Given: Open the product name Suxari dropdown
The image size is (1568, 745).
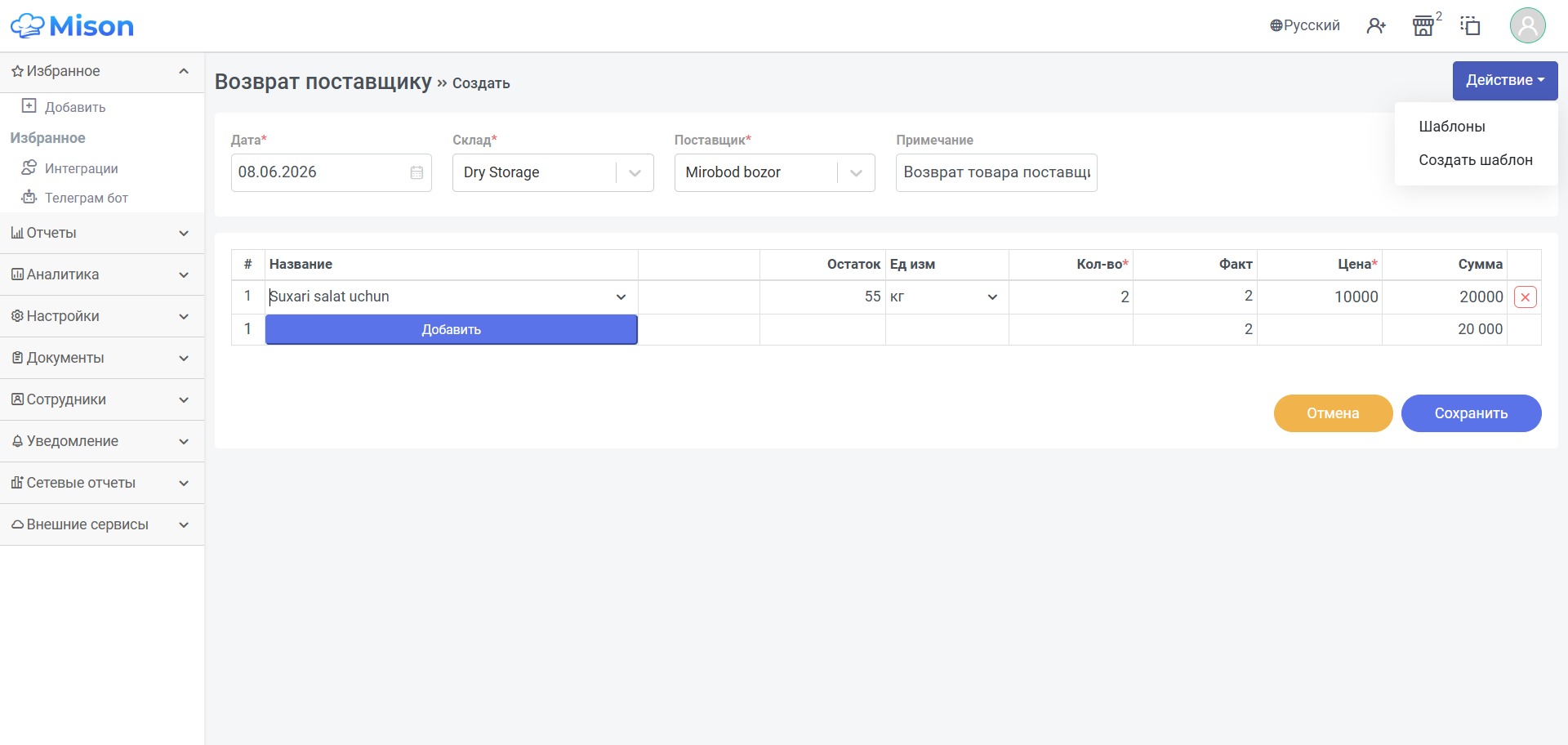Looking at the screenshot, I should pyautogui.click(x=450, y=297).
